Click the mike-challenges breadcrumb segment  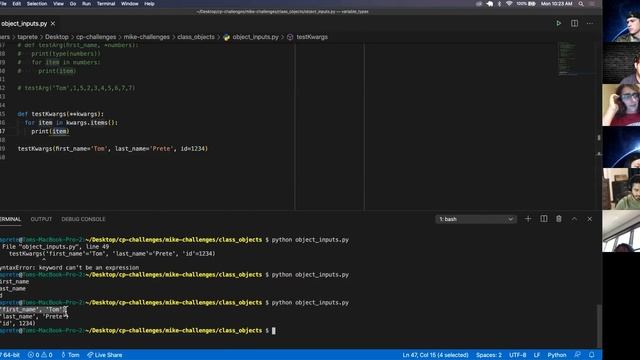click(147, 37)
